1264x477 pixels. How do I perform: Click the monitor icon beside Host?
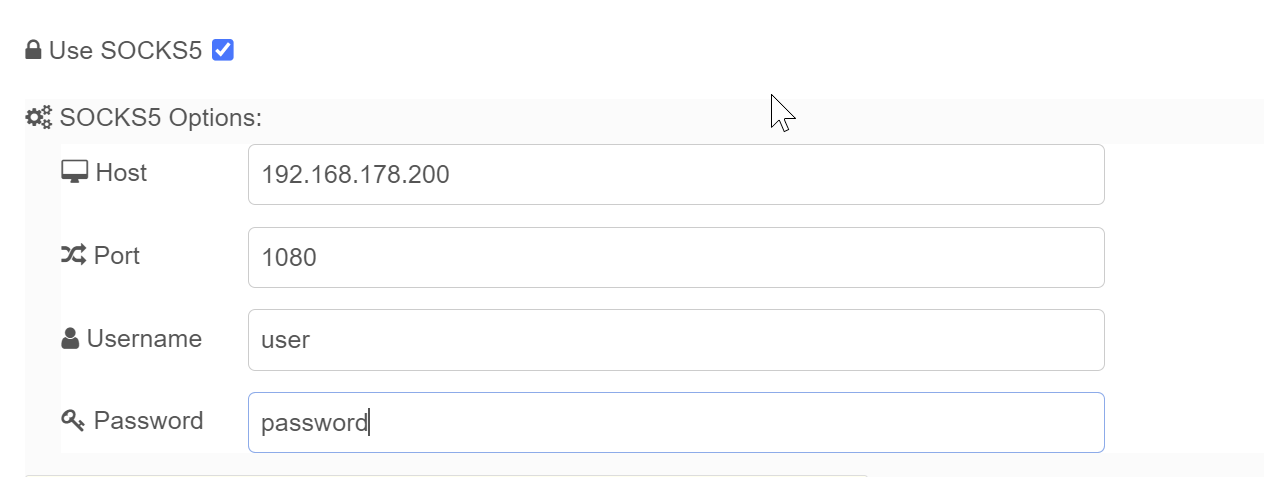click(x=74, y=173)
